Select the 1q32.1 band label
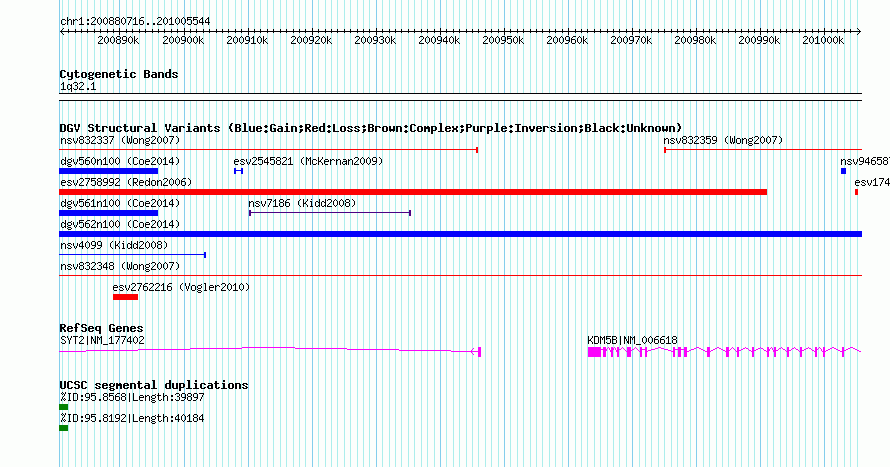Image resolution: width=890 pixels, height=467 pixels. (78, 87)
